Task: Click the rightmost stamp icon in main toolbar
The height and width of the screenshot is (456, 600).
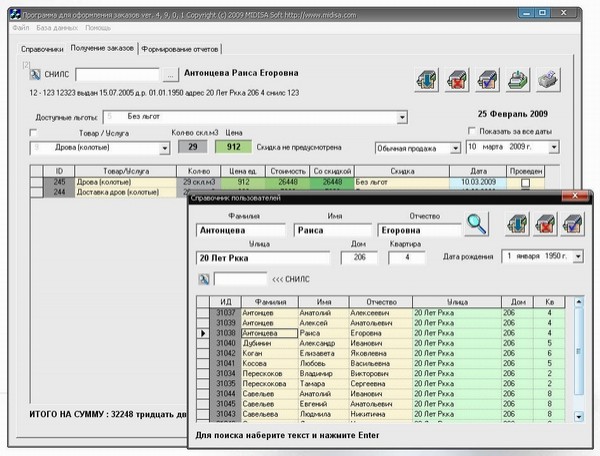Action: click(548, 81)
